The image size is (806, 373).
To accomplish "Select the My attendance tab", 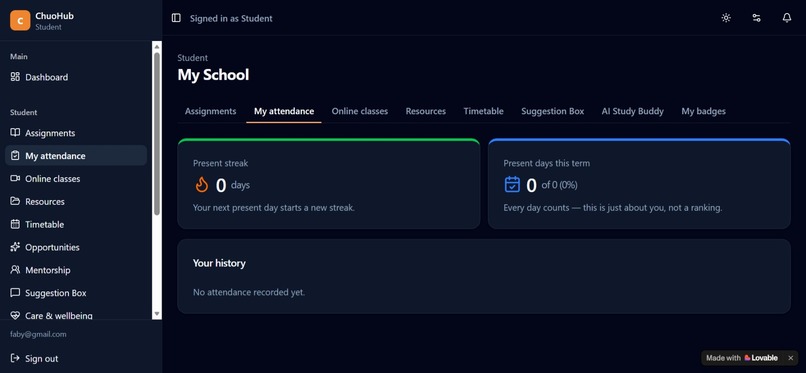I will pos(284,111).
